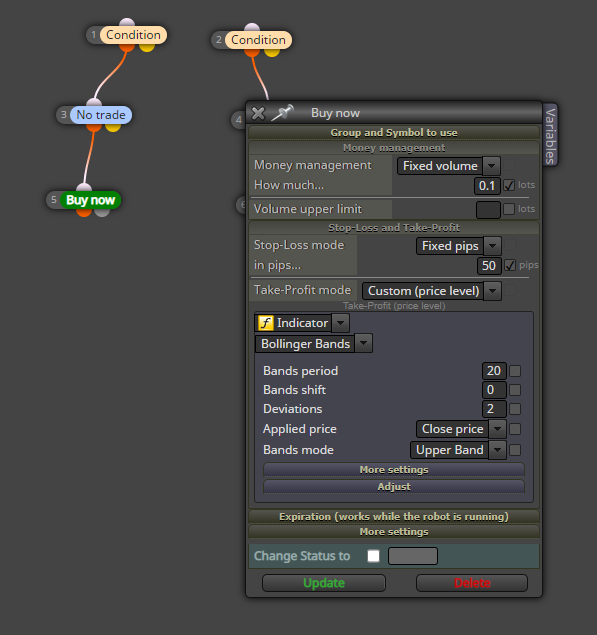Click the Indicator function icon
Viewport: 597px width, 635px height.
point(266,323)
